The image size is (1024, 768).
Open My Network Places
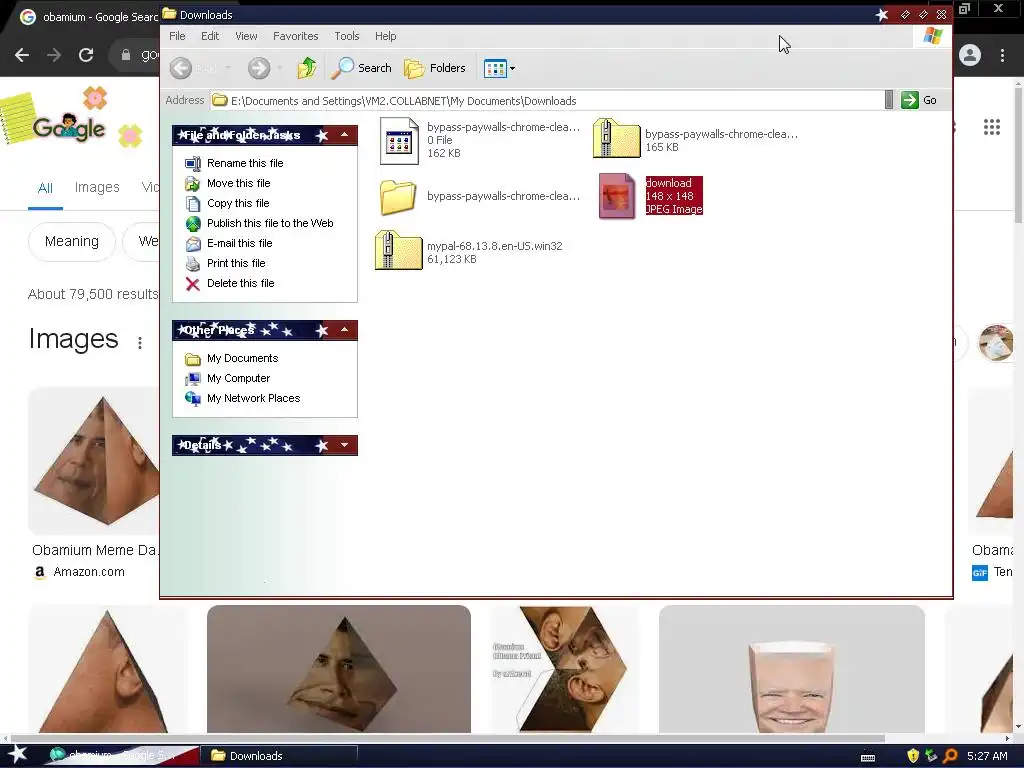(x=253, y=398)
